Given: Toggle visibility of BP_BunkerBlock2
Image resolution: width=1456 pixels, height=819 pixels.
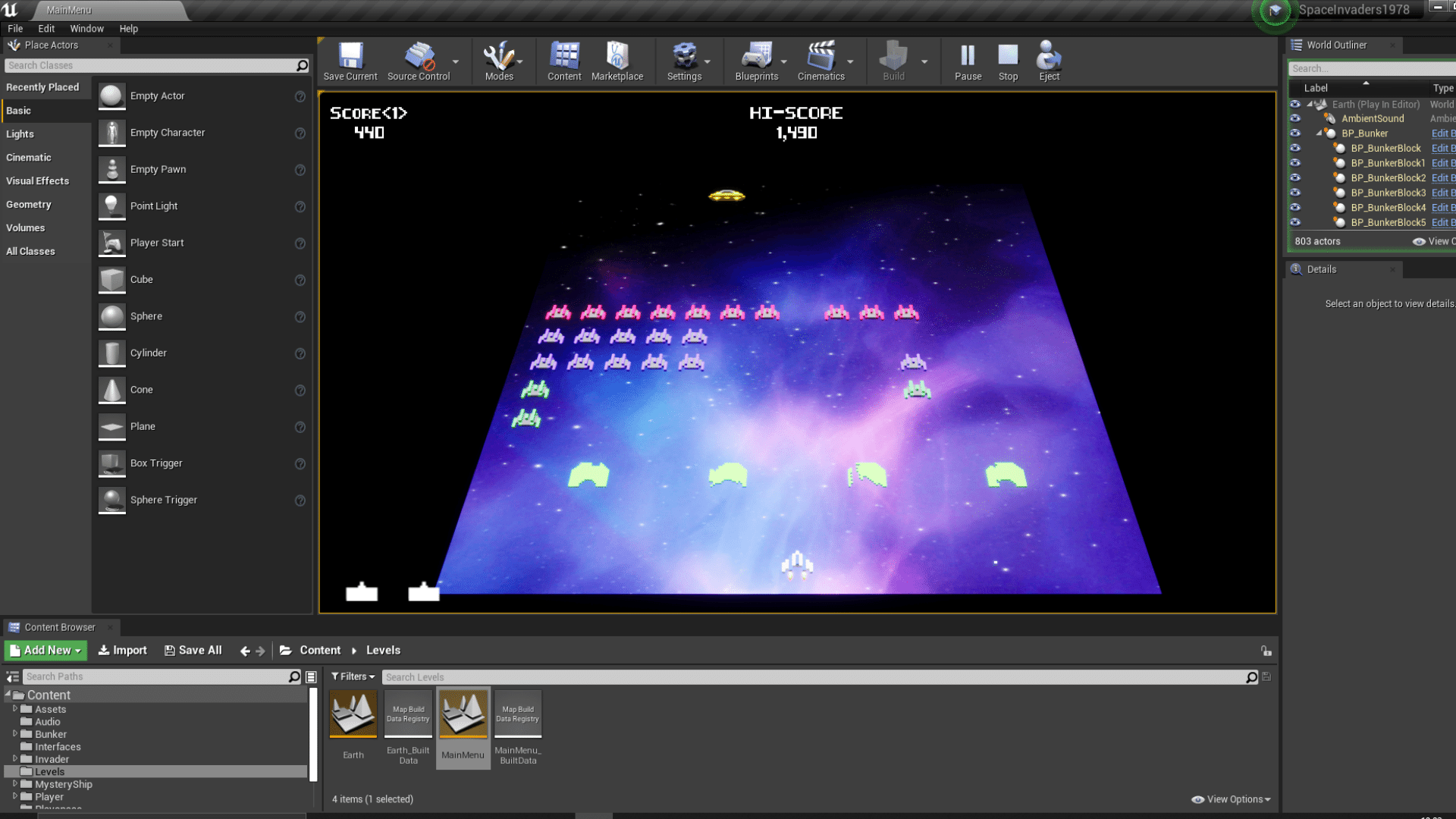Looking at the screenshot, I should coord(1294,177).
